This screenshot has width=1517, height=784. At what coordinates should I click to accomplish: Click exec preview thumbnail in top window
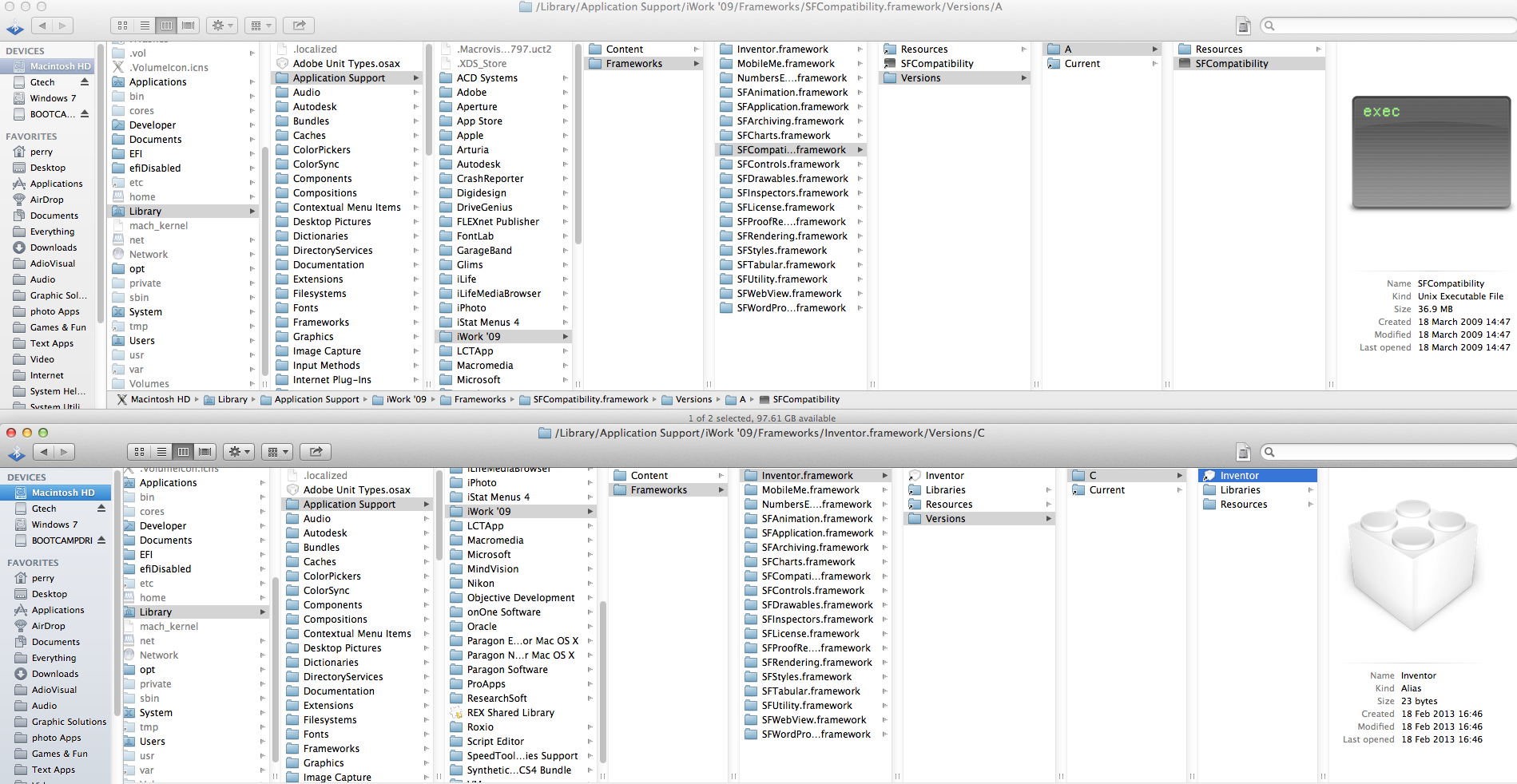tap(1431, 153)
